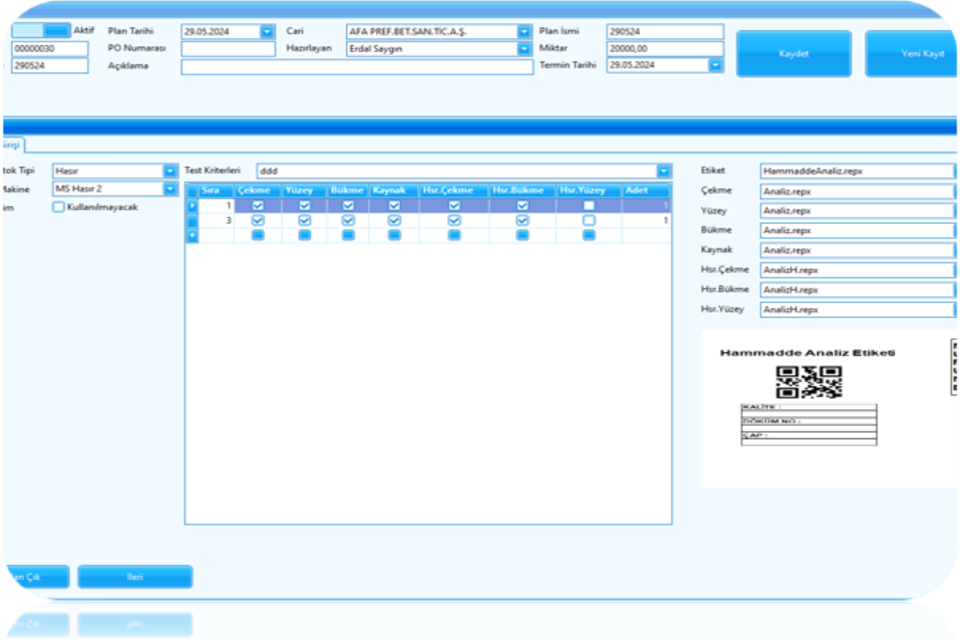Open the Plan Tarihi date picker dropdown
The width and height of the screenshot is (960, 640).
(x=267, y=31)
